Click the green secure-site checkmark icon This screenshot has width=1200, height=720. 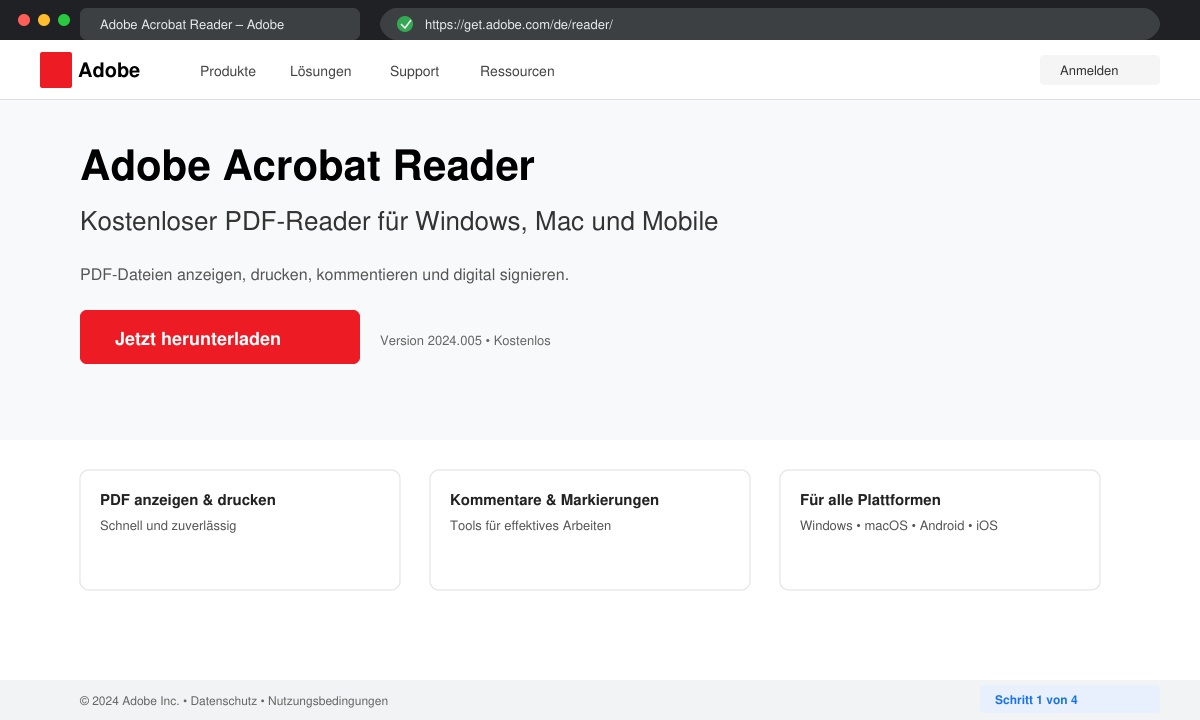pos(405,24)
